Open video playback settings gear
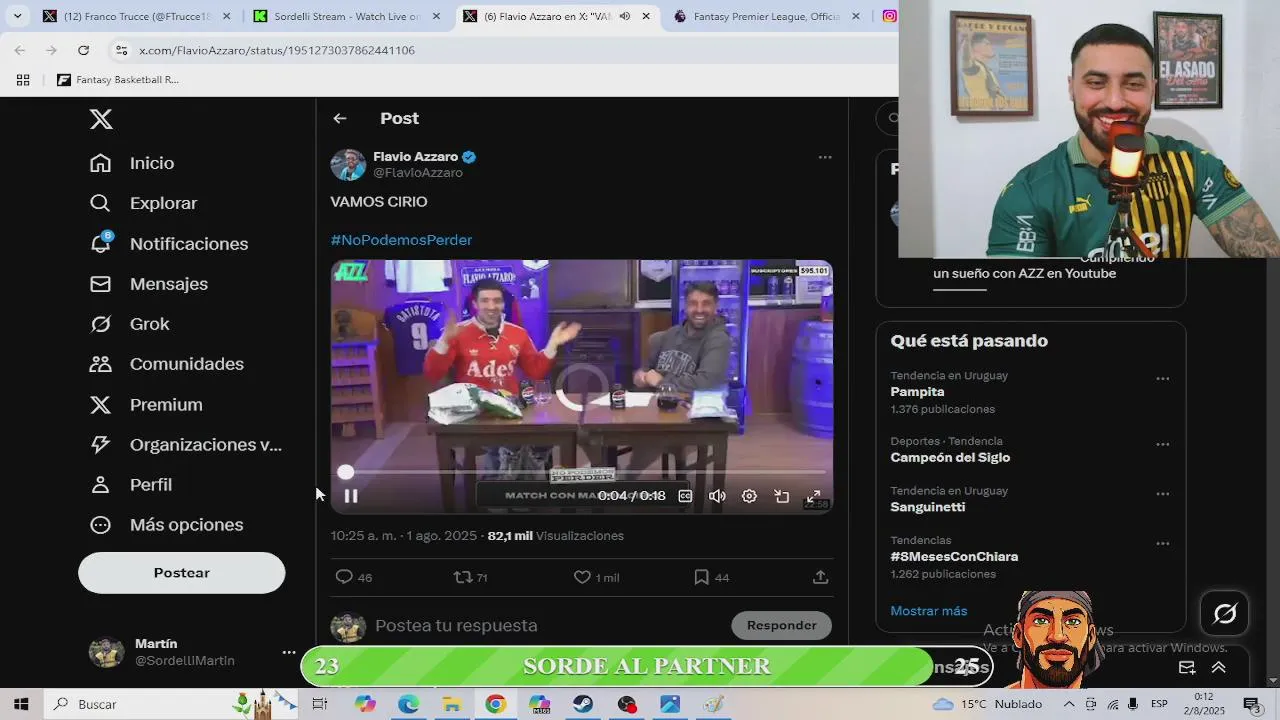This screenshot has height=720, width=1280. tap(749, 496)
